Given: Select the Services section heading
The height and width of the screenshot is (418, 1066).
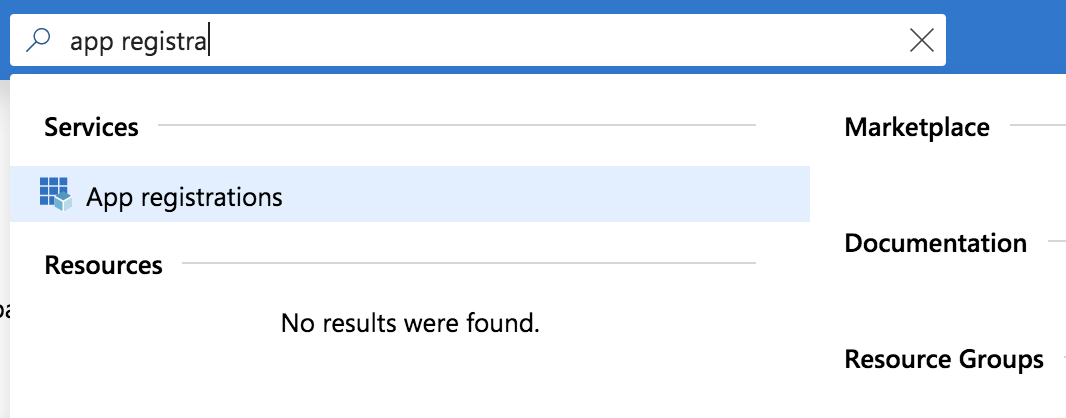Looking at the screenshot, I should (91, 127).
